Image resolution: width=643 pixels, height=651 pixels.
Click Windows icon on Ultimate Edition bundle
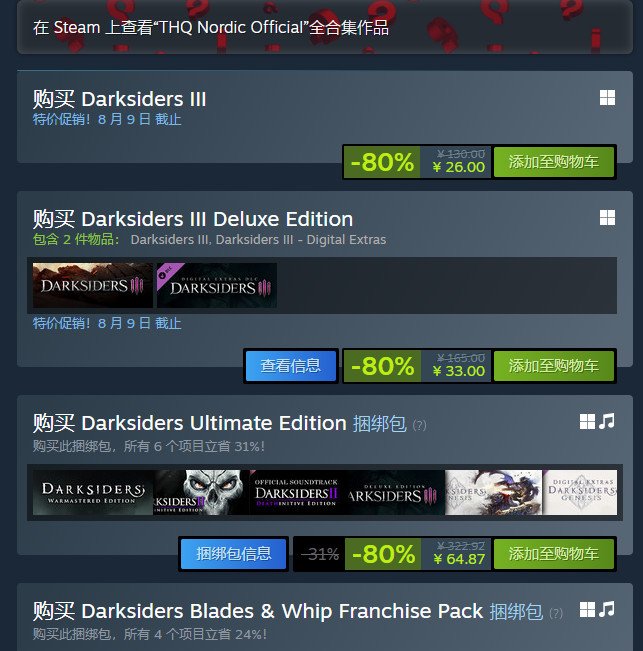coord(587,421)
